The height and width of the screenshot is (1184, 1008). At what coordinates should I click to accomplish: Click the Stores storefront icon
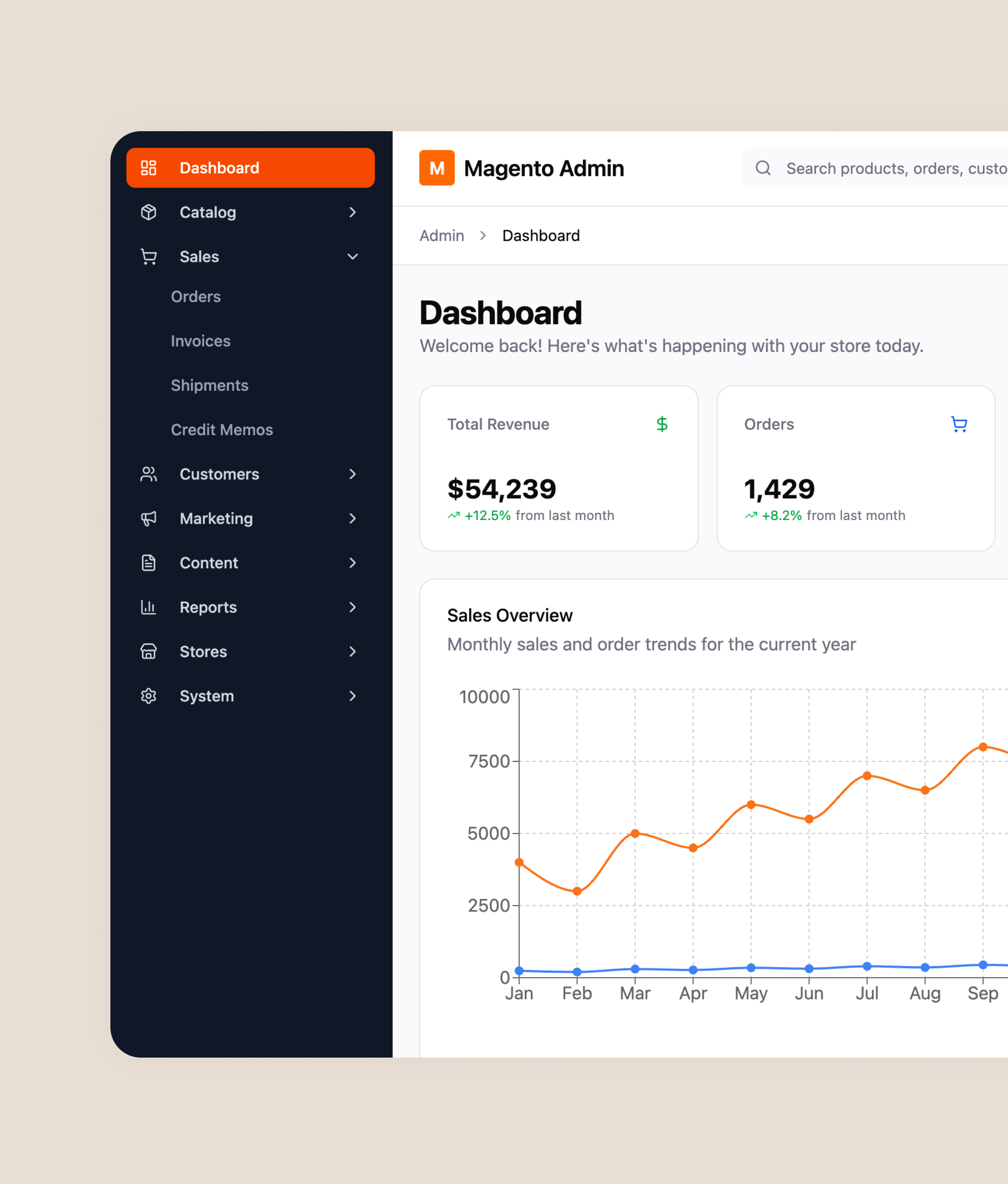148,652
